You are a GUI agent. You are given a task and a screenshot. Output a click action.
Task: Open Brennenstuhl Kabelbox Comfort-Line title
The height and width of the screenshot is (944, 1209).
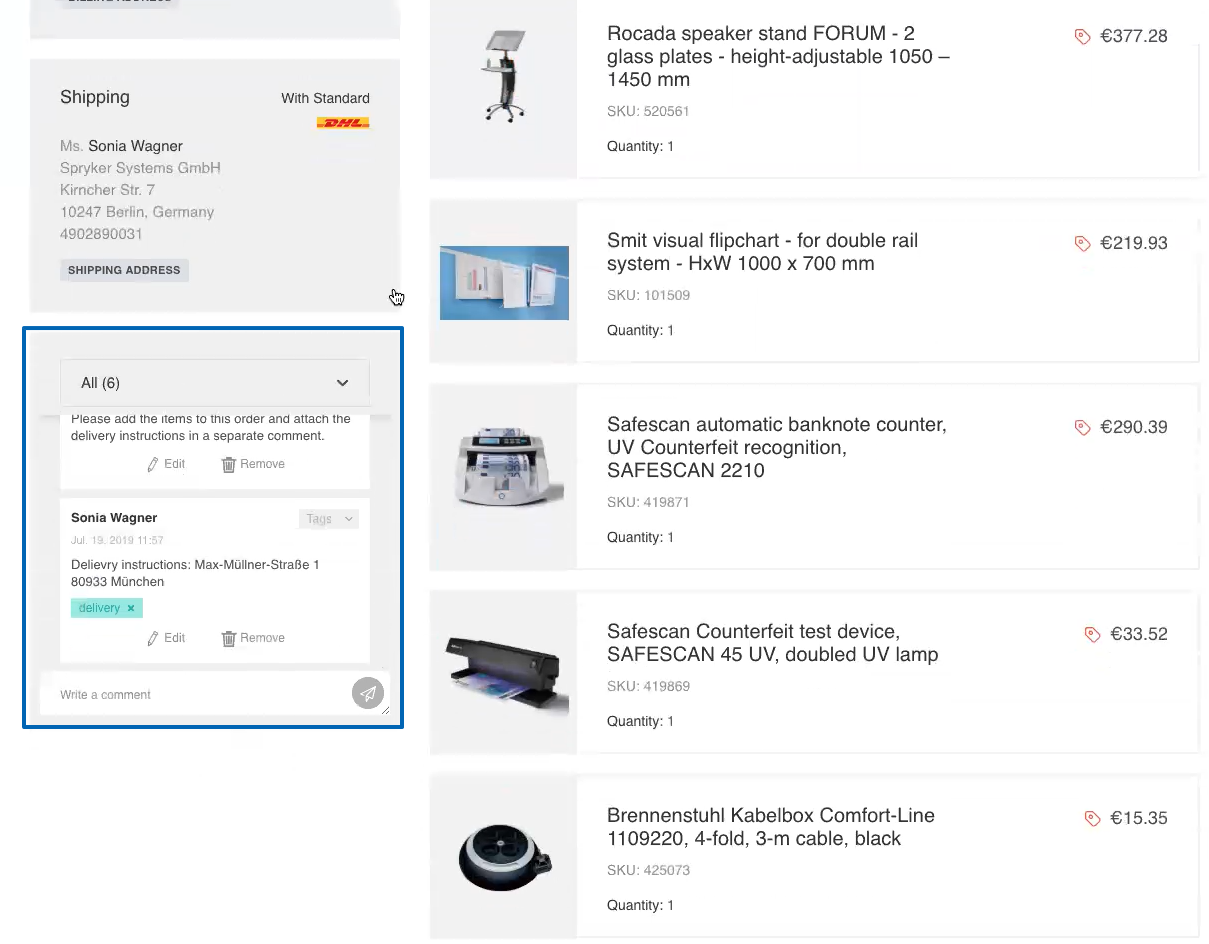[x=770, y=827]
